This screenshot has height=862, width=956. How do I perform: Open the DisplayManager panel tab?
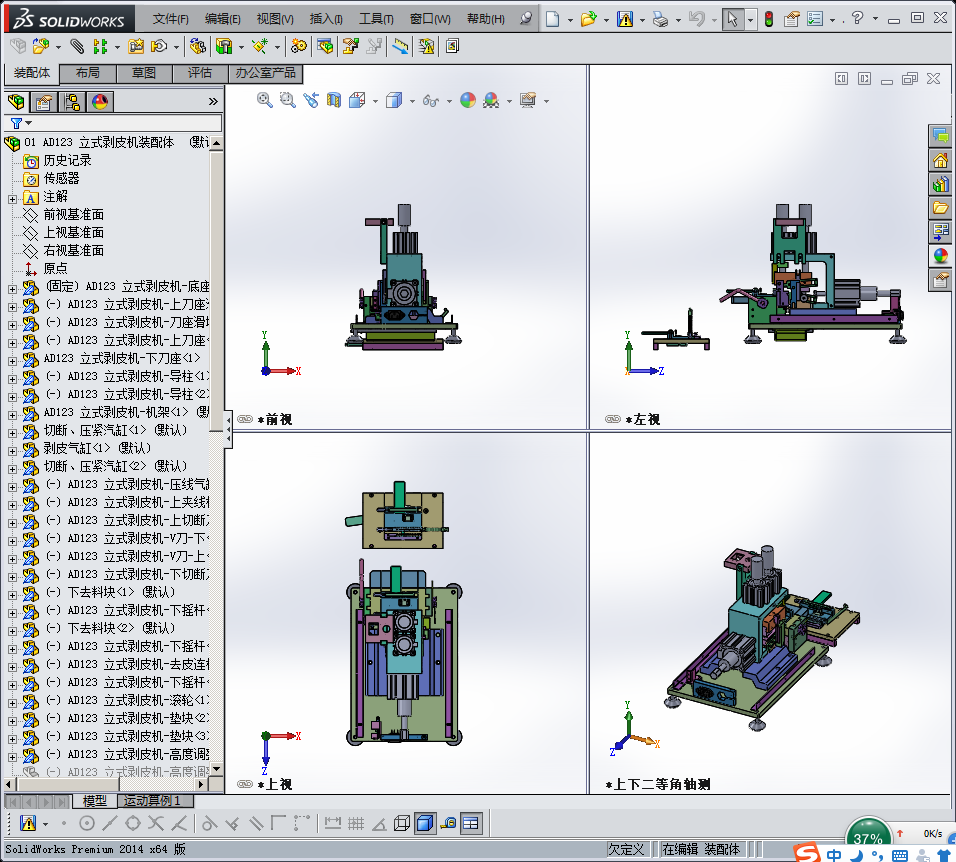(x=100, y=102)
